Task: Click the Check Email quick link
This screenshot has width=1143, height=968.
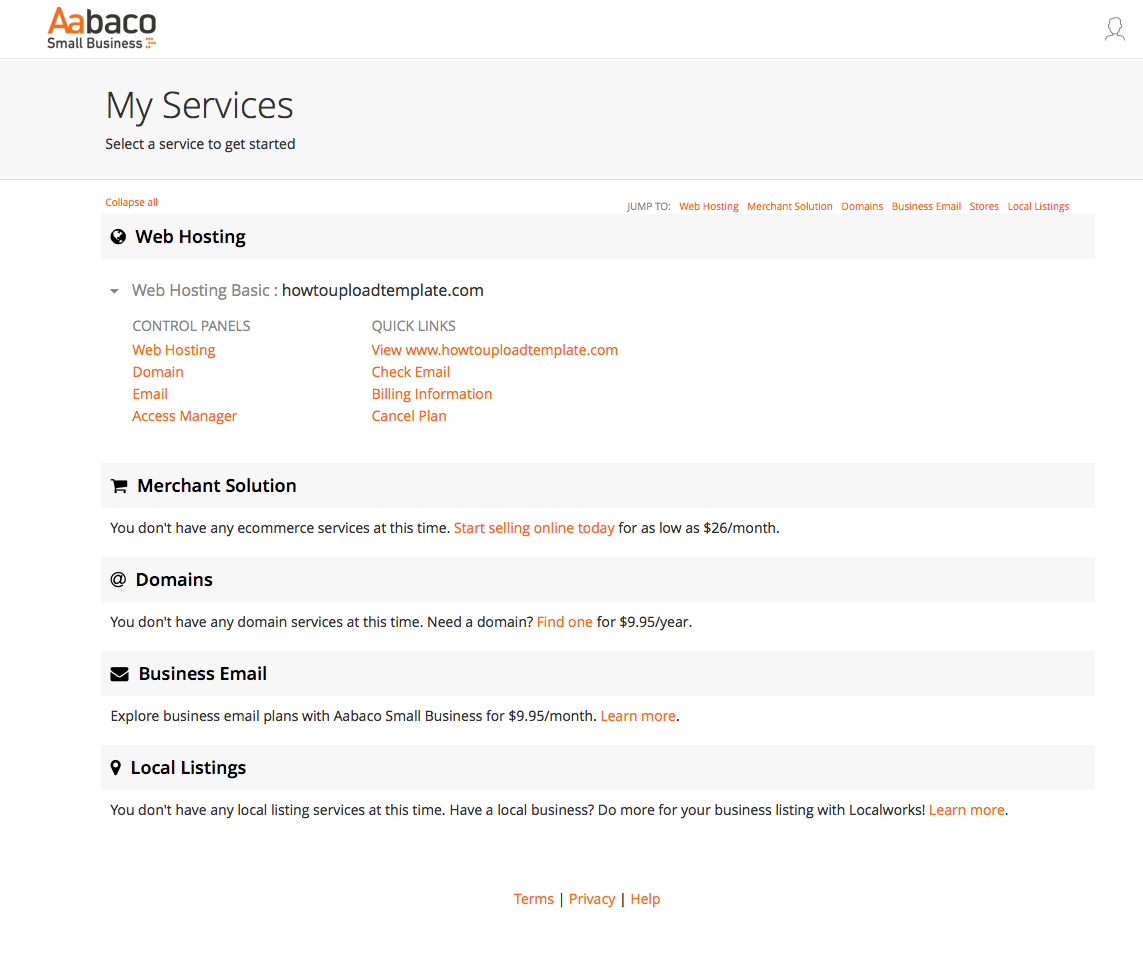Action: 410,372
